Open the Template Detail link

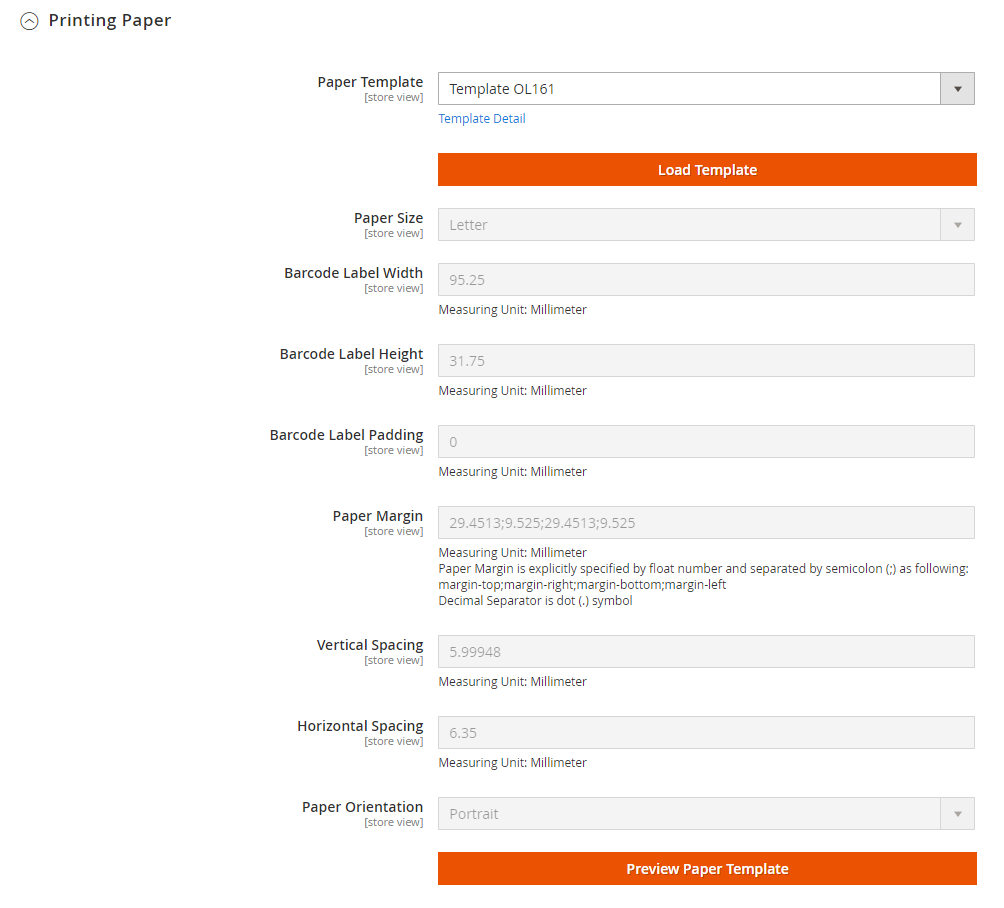(482, 119)
